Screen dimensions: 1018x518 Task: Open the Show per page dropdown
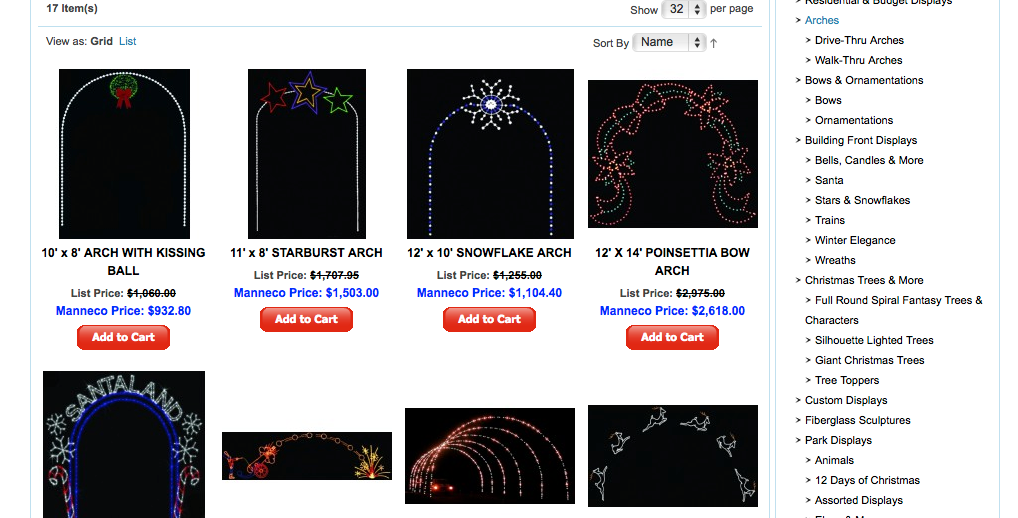683,9
